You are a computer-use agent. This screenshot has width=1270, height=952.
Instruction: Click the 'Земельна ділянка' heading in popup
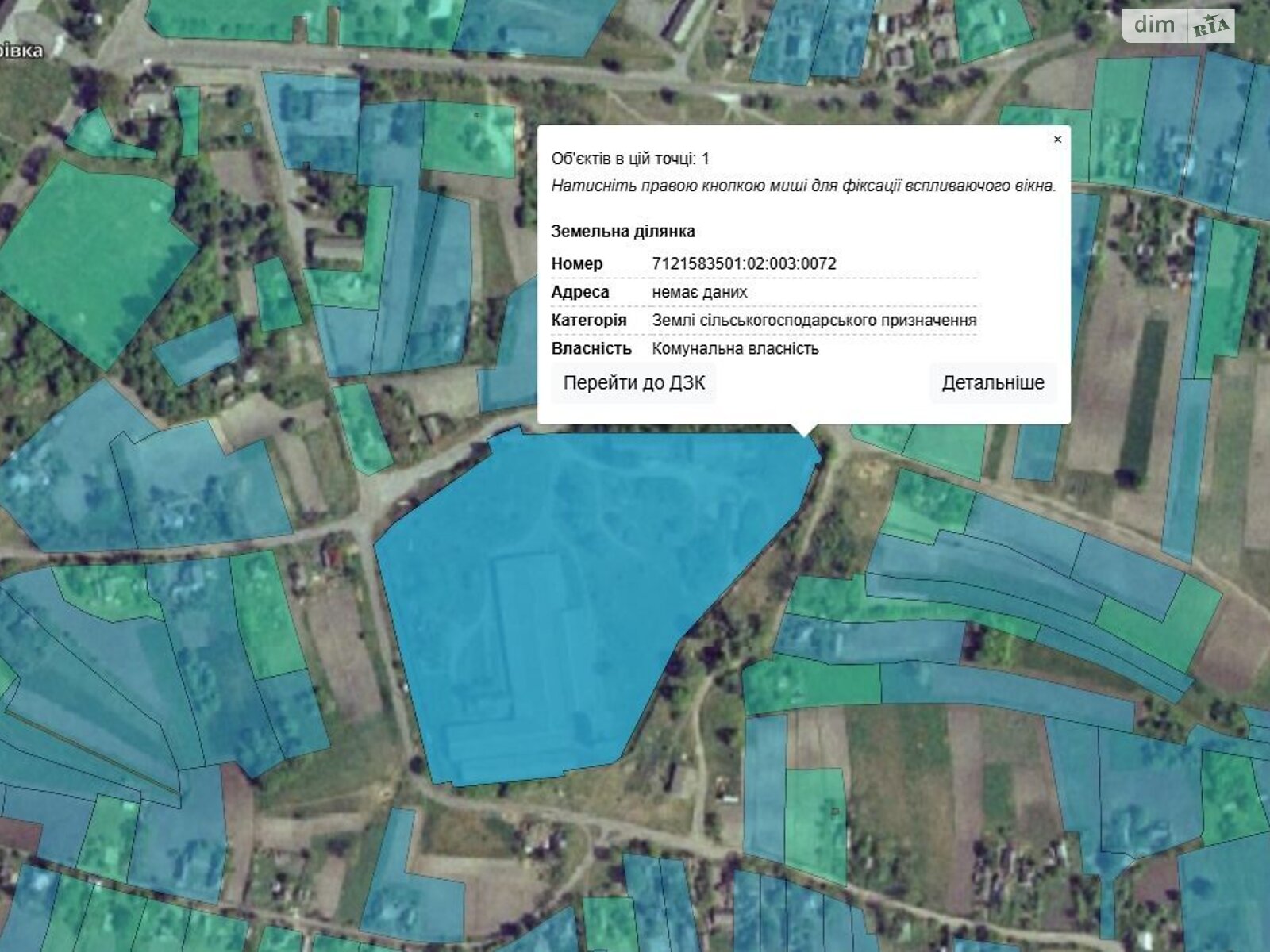click(x=623, y=232)
